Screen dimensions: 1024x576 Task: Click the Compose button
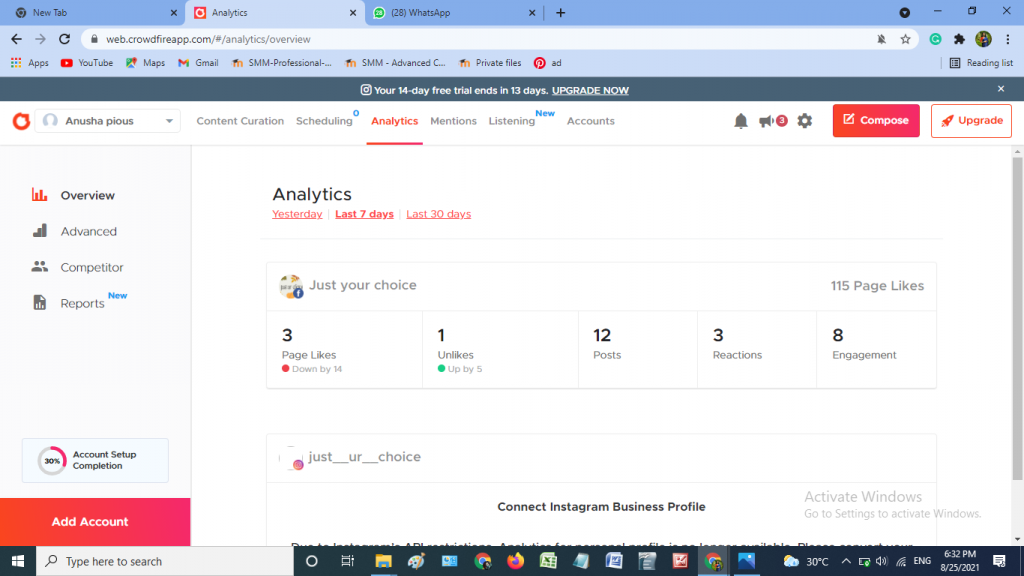[876, 120]
